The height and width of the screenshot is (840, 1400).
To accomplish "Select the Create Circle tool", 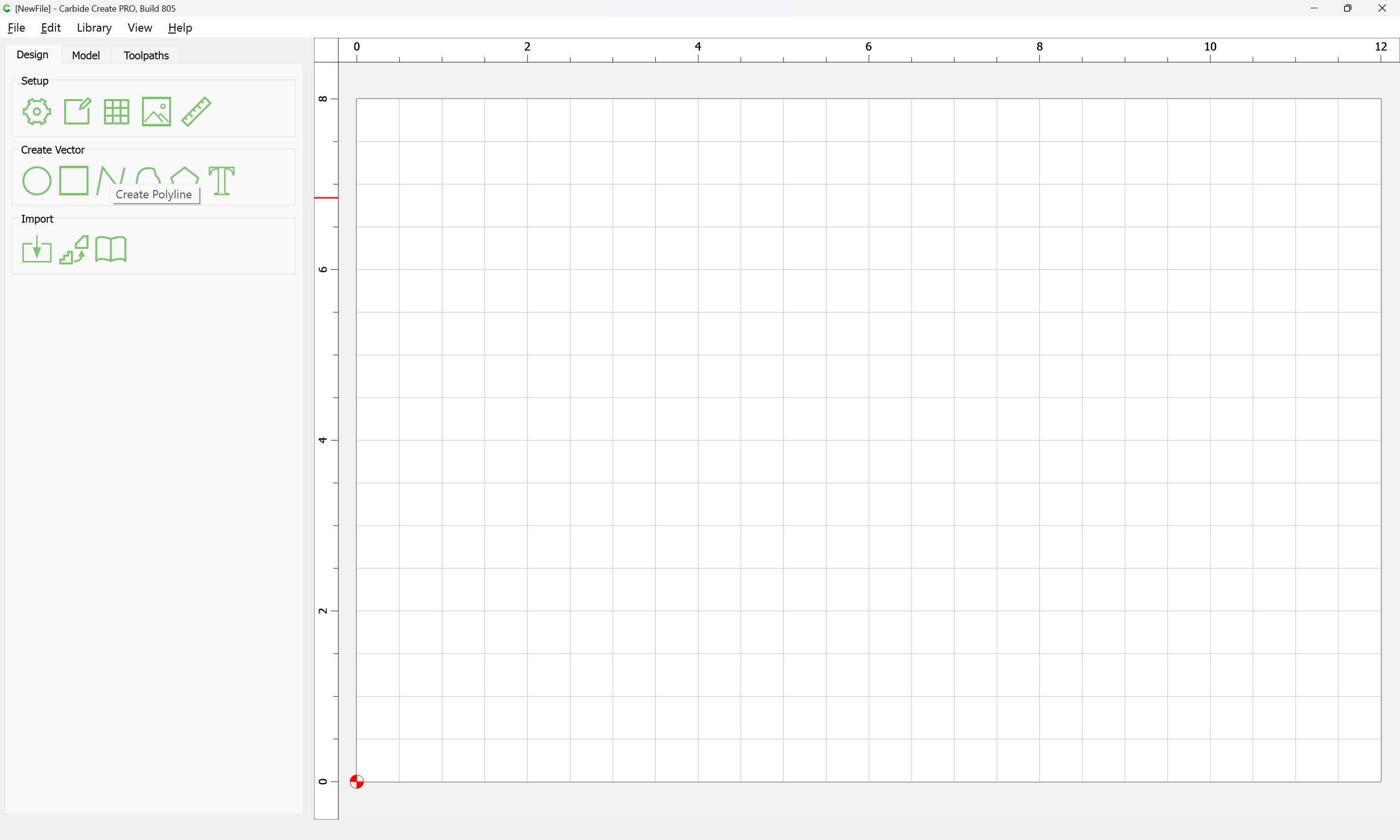I will click(x=37, y=180).
